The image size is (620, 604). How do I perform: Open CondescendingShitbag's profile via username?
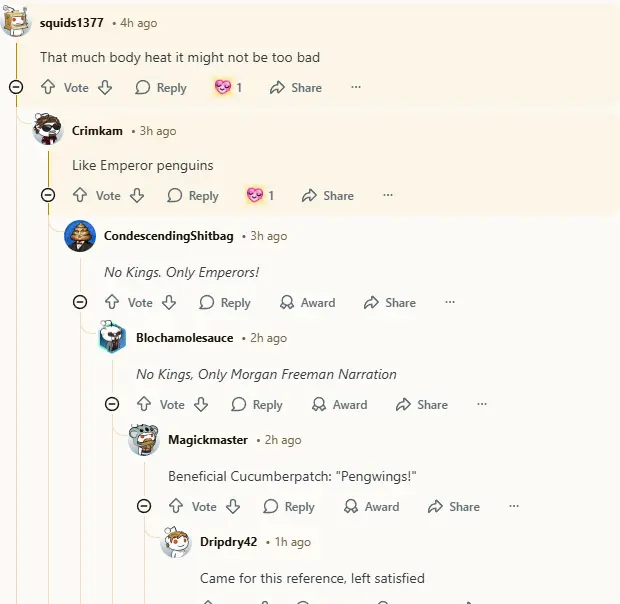tap(168, 236)
